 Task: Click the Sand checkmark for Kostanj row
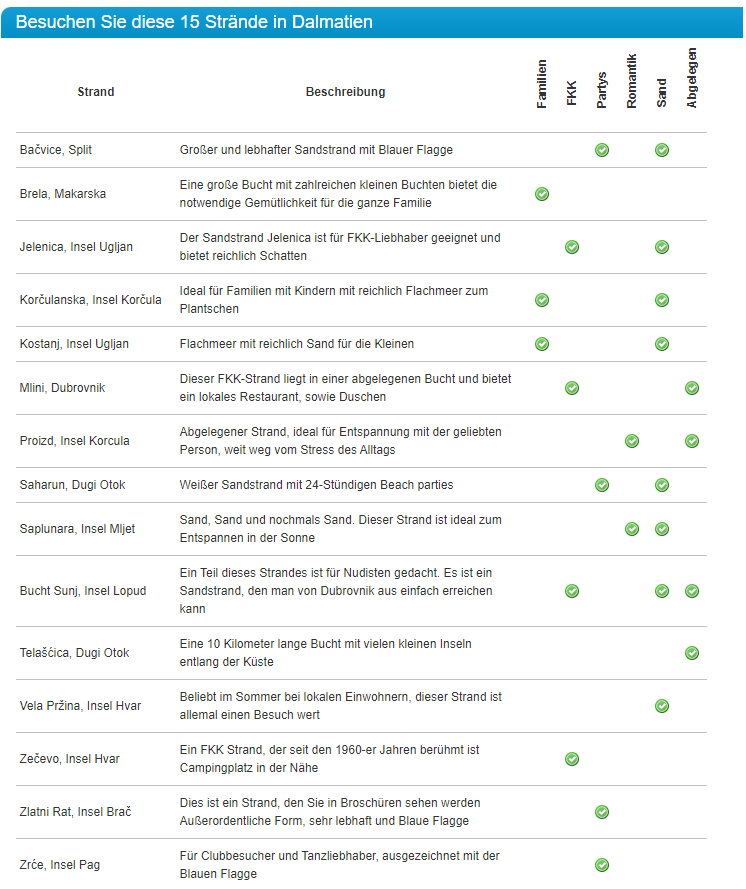click(662, 344)
